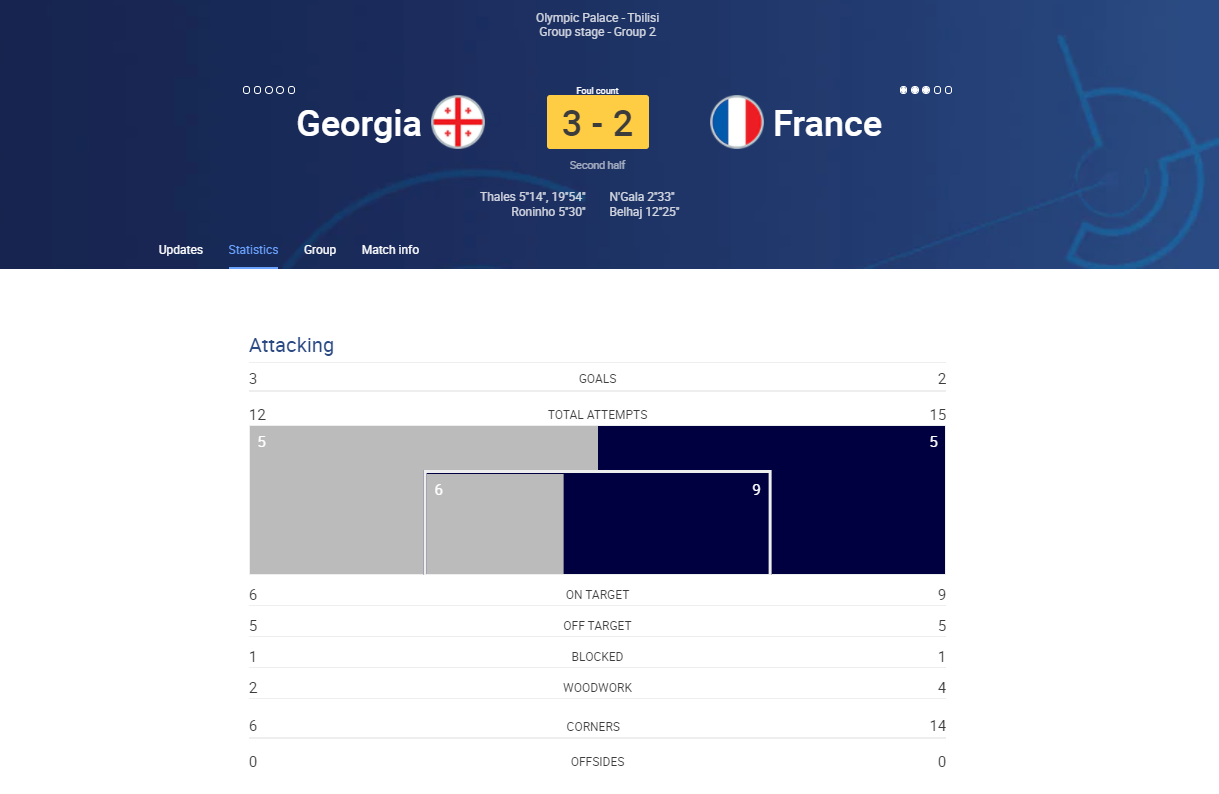Click the TOTAL ATTEMPTS stat row label
This screenshot has height=794, width=1219.
(x=597, y=414)
